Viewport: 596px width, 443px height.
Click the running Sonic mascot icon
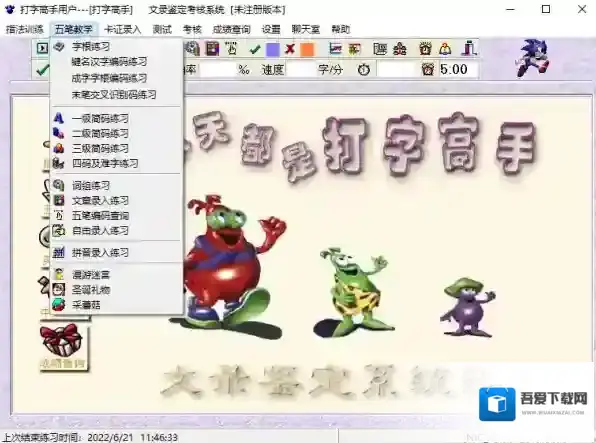[533, 58]
